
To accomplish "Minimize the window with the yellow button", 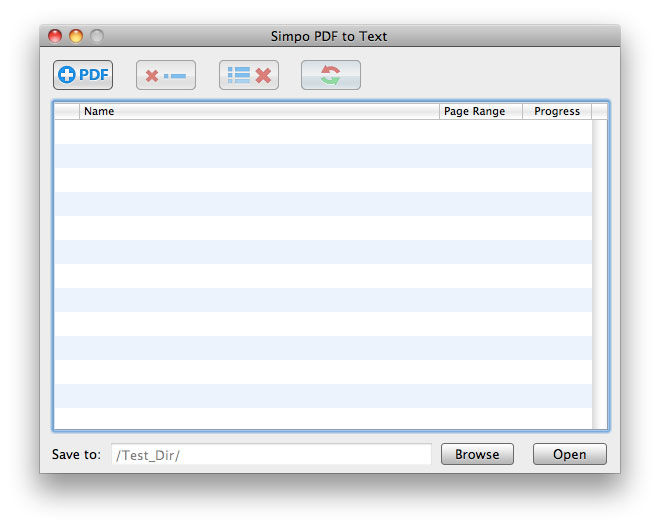I will click(x=76, y=36).
